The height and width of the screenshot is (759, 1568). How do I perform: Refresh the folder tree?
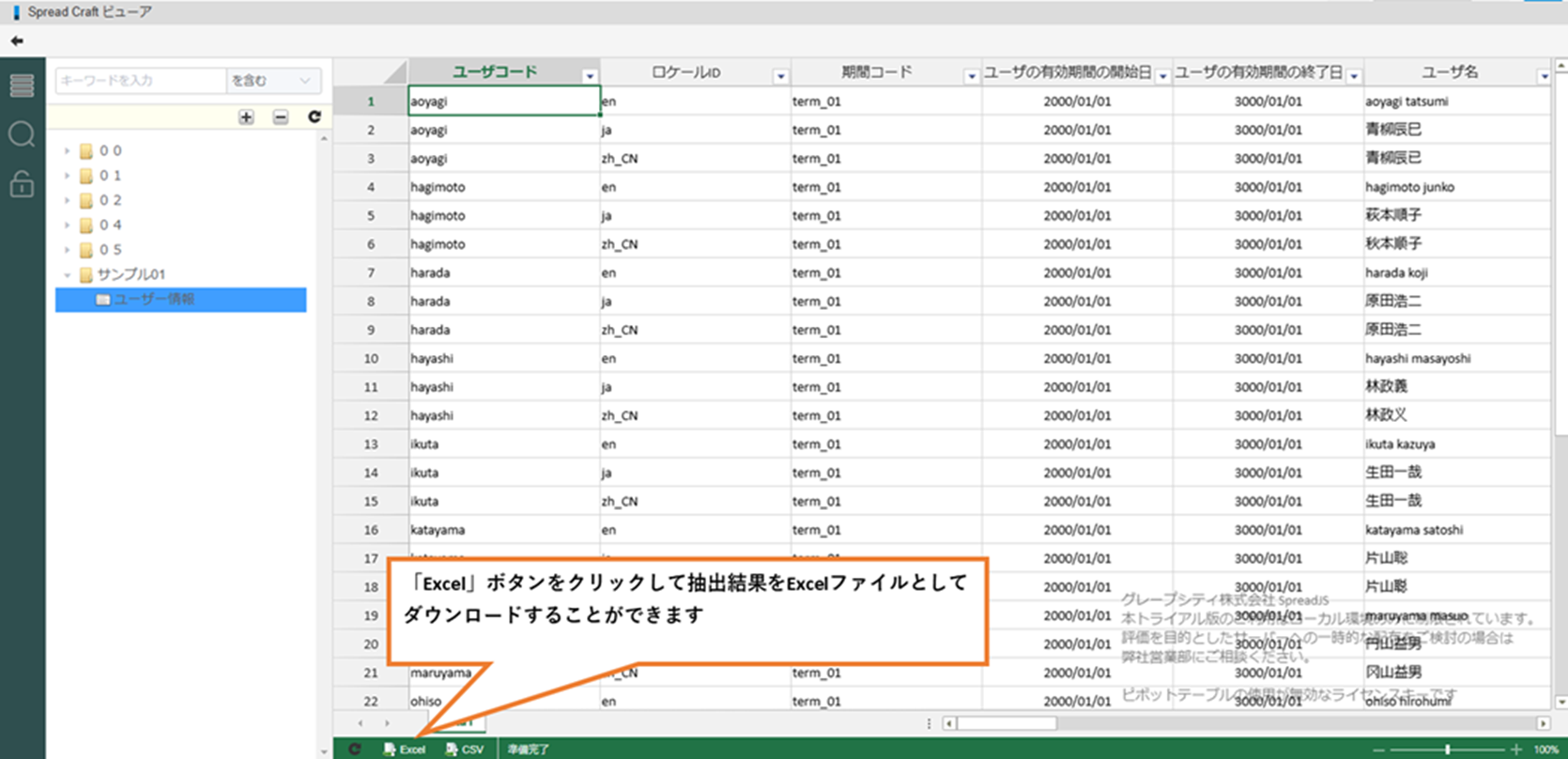click(x=315, y=117)
